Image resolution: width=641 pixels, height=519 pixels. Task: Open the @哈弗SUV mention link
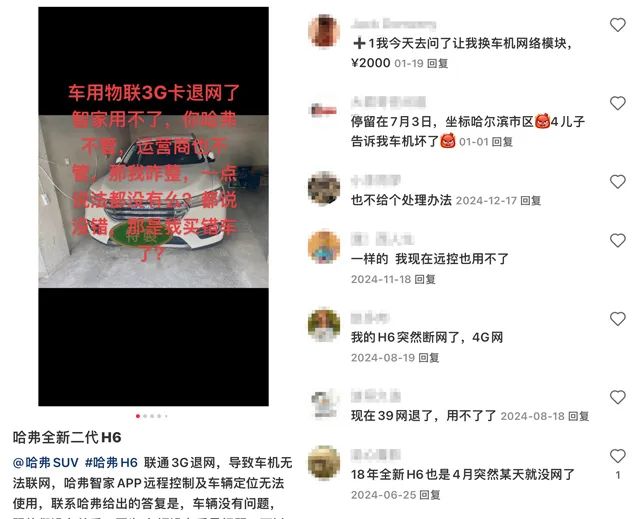(45, 463)
